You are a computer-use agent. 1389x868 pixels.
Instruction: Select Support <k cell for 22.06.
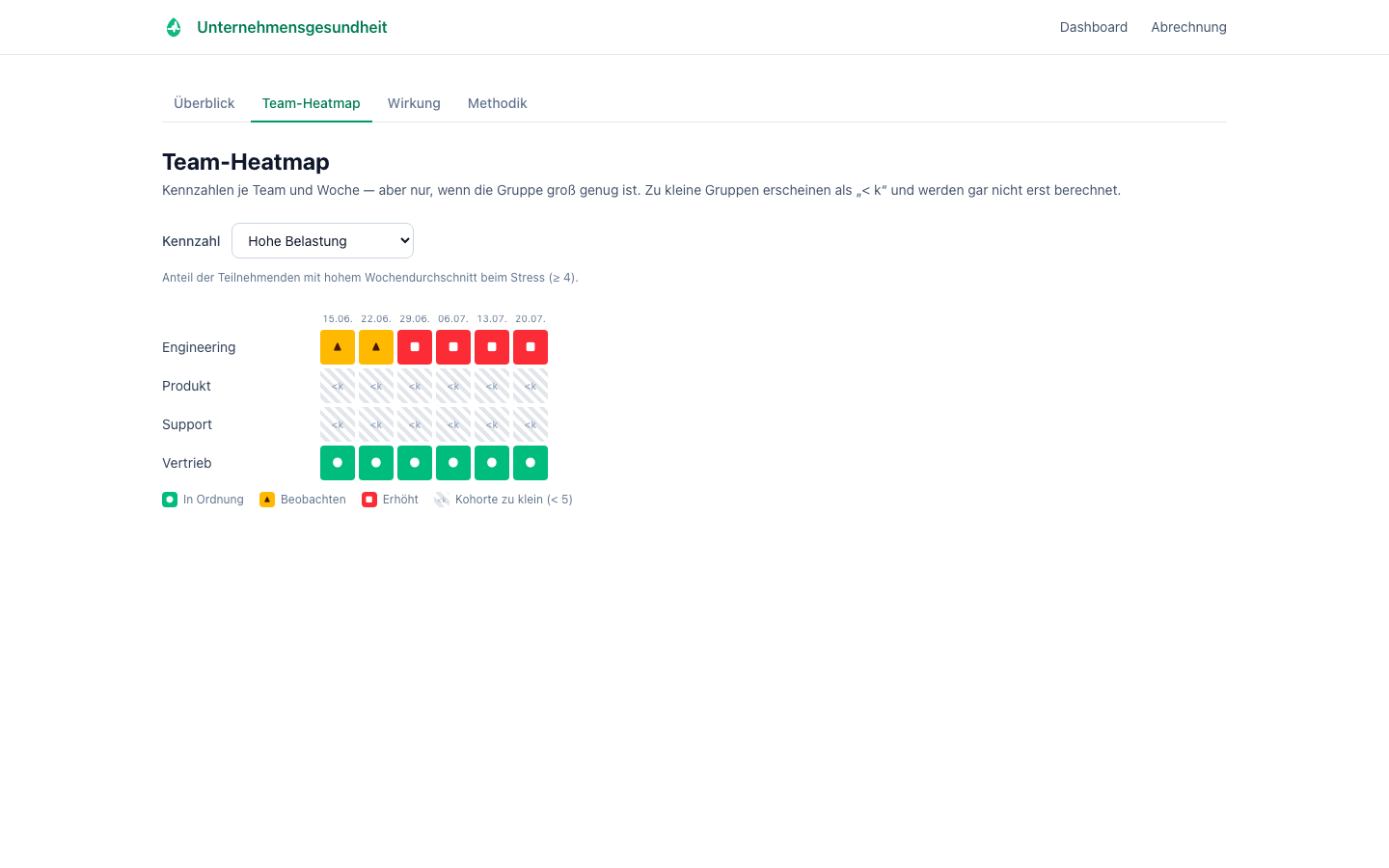[x=376, y=424]
